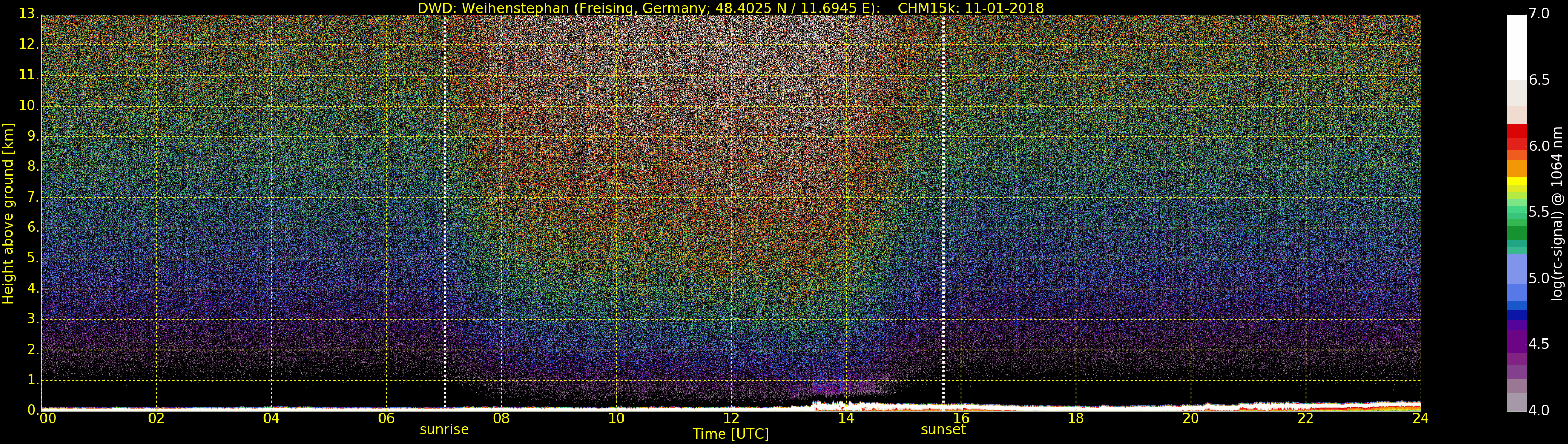This screenshot has width=1568, height=444.
Task: Click the CHM15k: 11-01-2018 title text
Action: [x=970, y=8]
